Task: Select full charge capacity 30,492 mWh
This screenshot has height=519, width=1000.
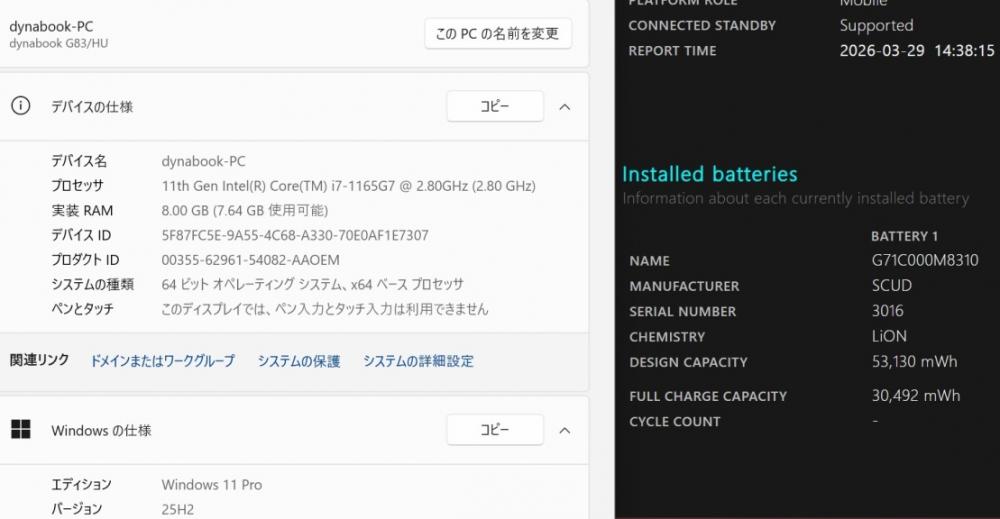Action: 916,395
